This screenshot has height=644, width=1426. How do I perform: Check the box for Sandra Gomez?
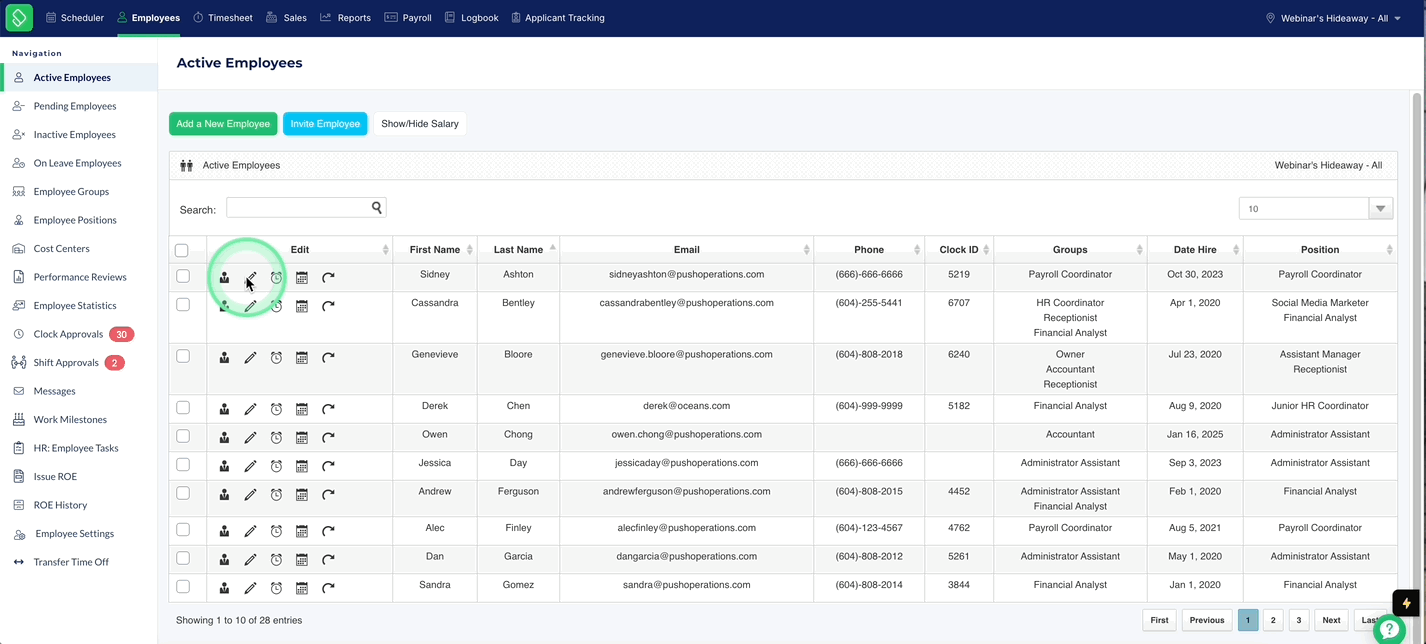click(x=183, y=586)
